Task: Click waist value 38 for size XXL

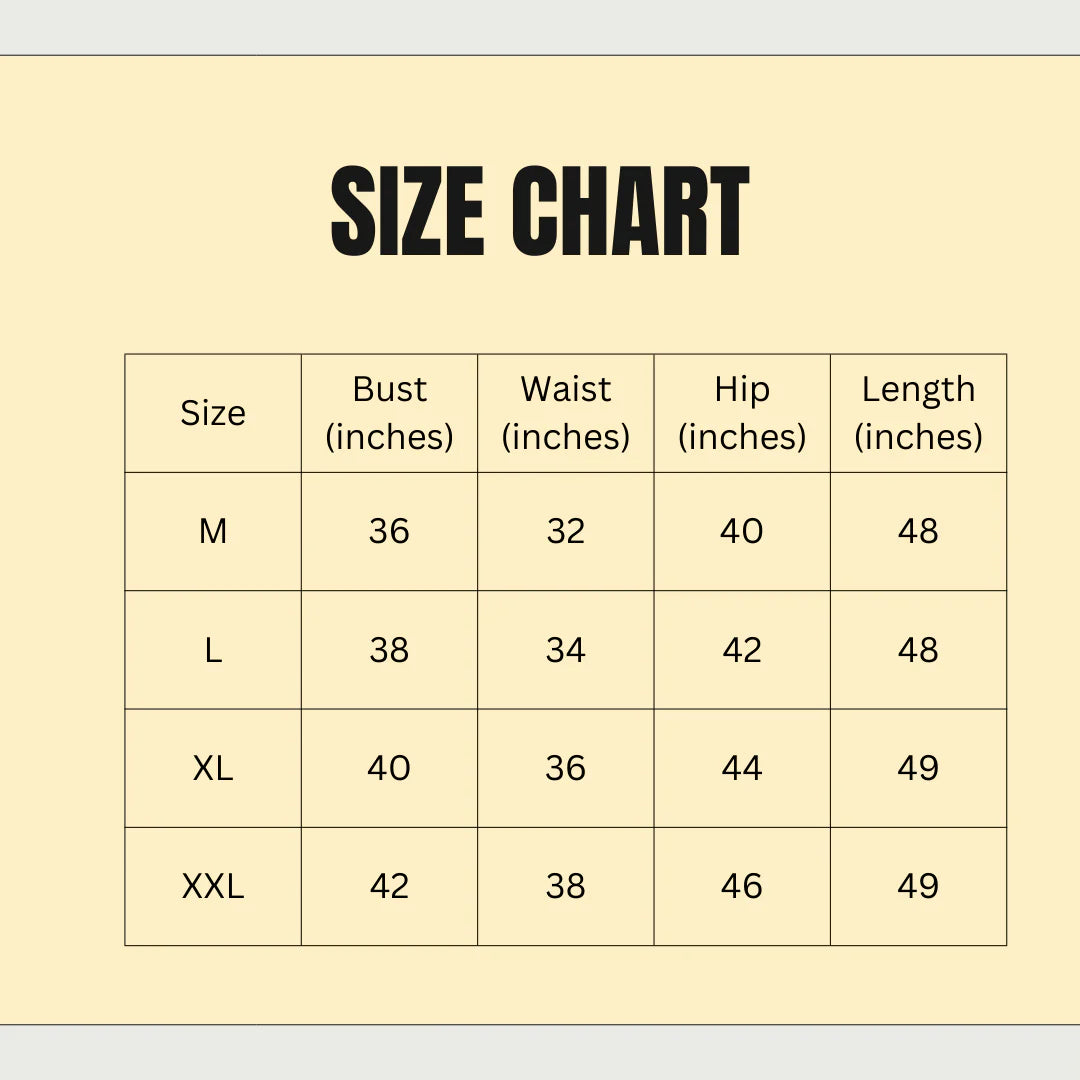Action: tap(565, 886)
